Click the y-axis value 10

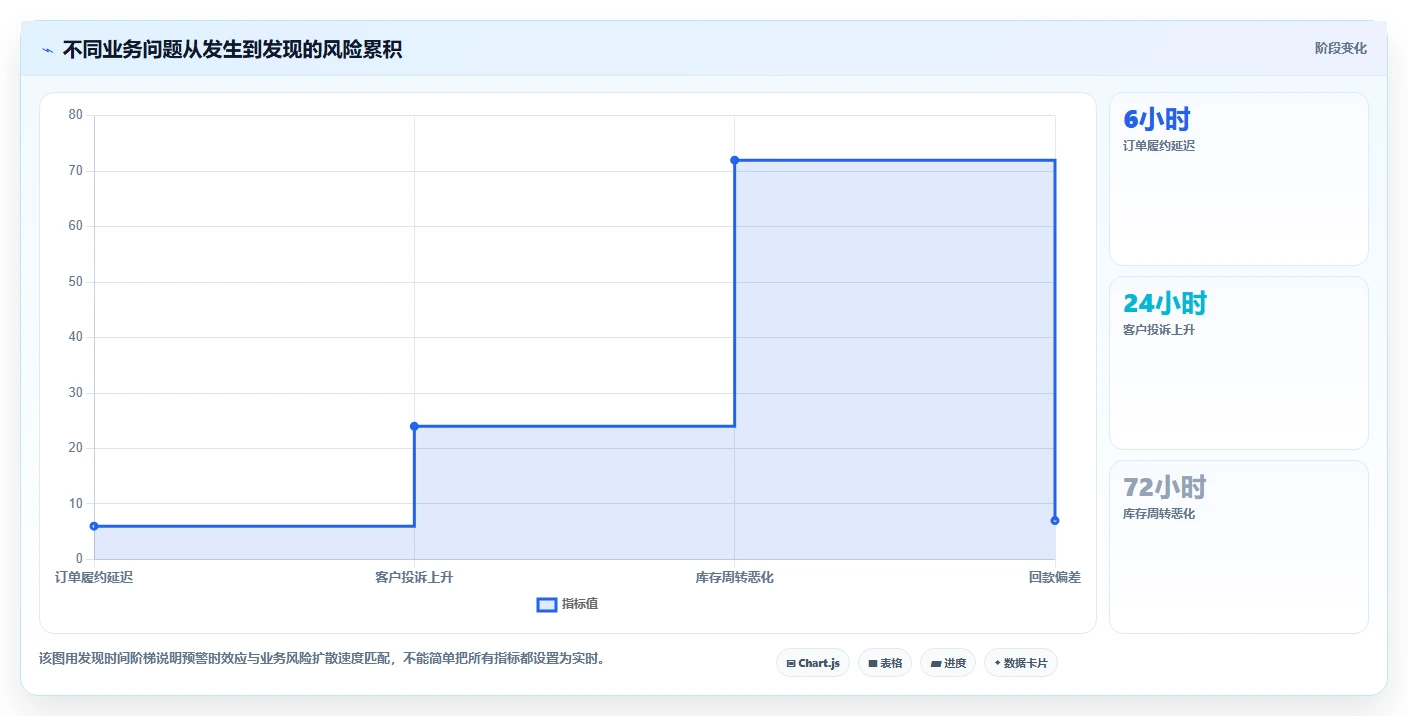(76, 504)
